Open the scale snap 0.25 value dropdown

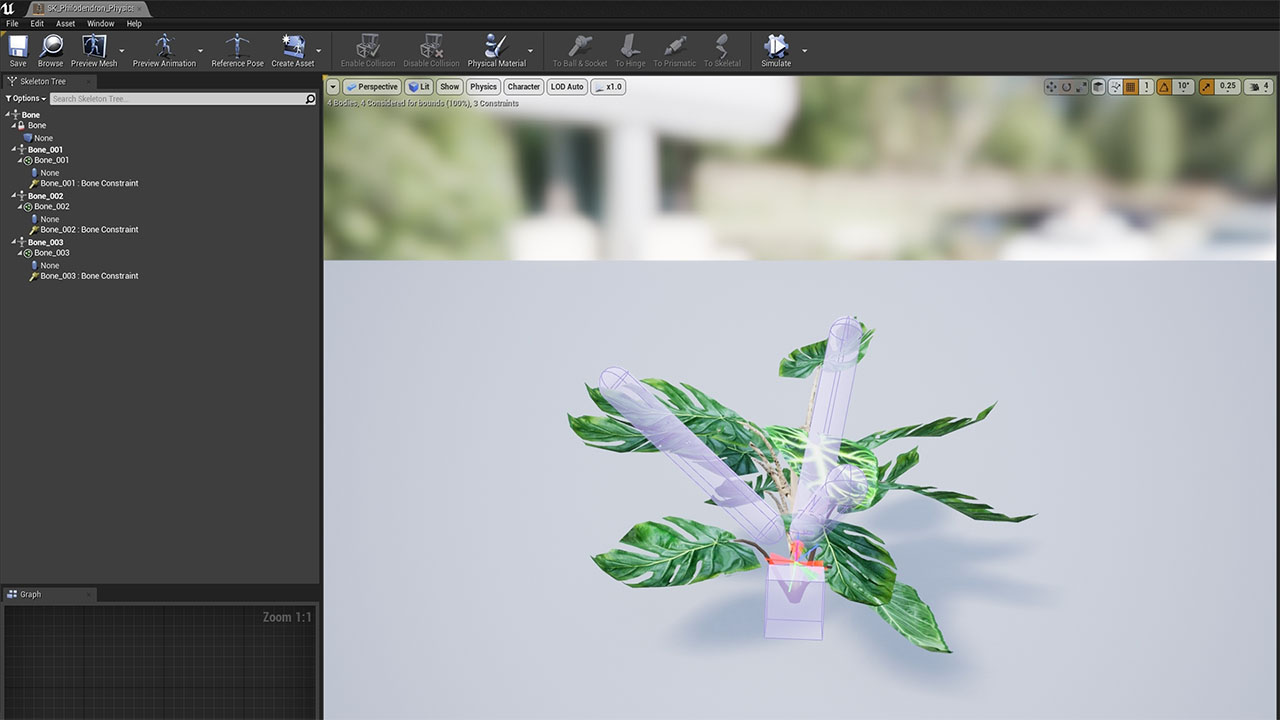point(1229,87)
